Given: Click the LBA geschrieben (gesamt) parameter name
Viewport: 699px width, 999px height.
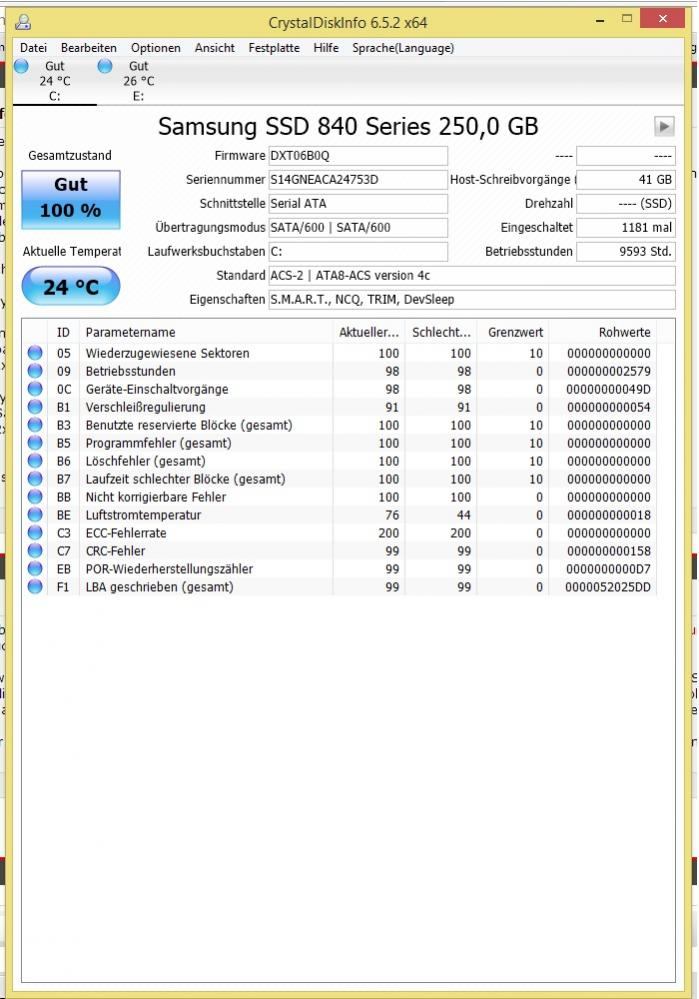Looking at the screenshot, I should tap(159, 587).
